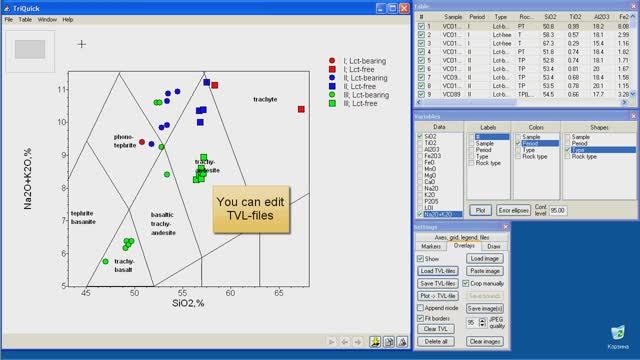This screenshot has width=640, height=360.
Task: Click the Load image button
Action: [484, 258]
